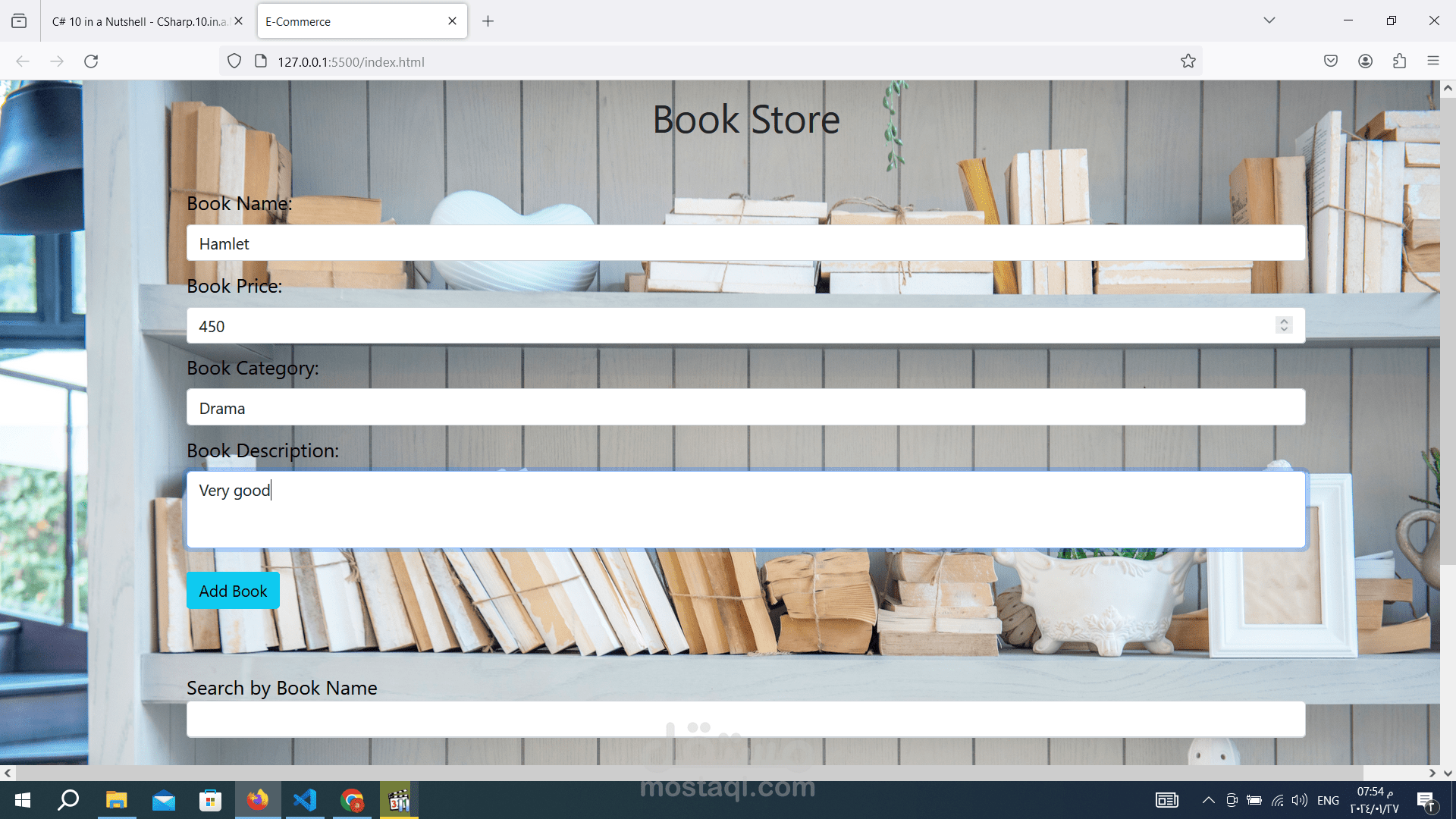Open the Save to Pocket icon

pos(1330,61)
